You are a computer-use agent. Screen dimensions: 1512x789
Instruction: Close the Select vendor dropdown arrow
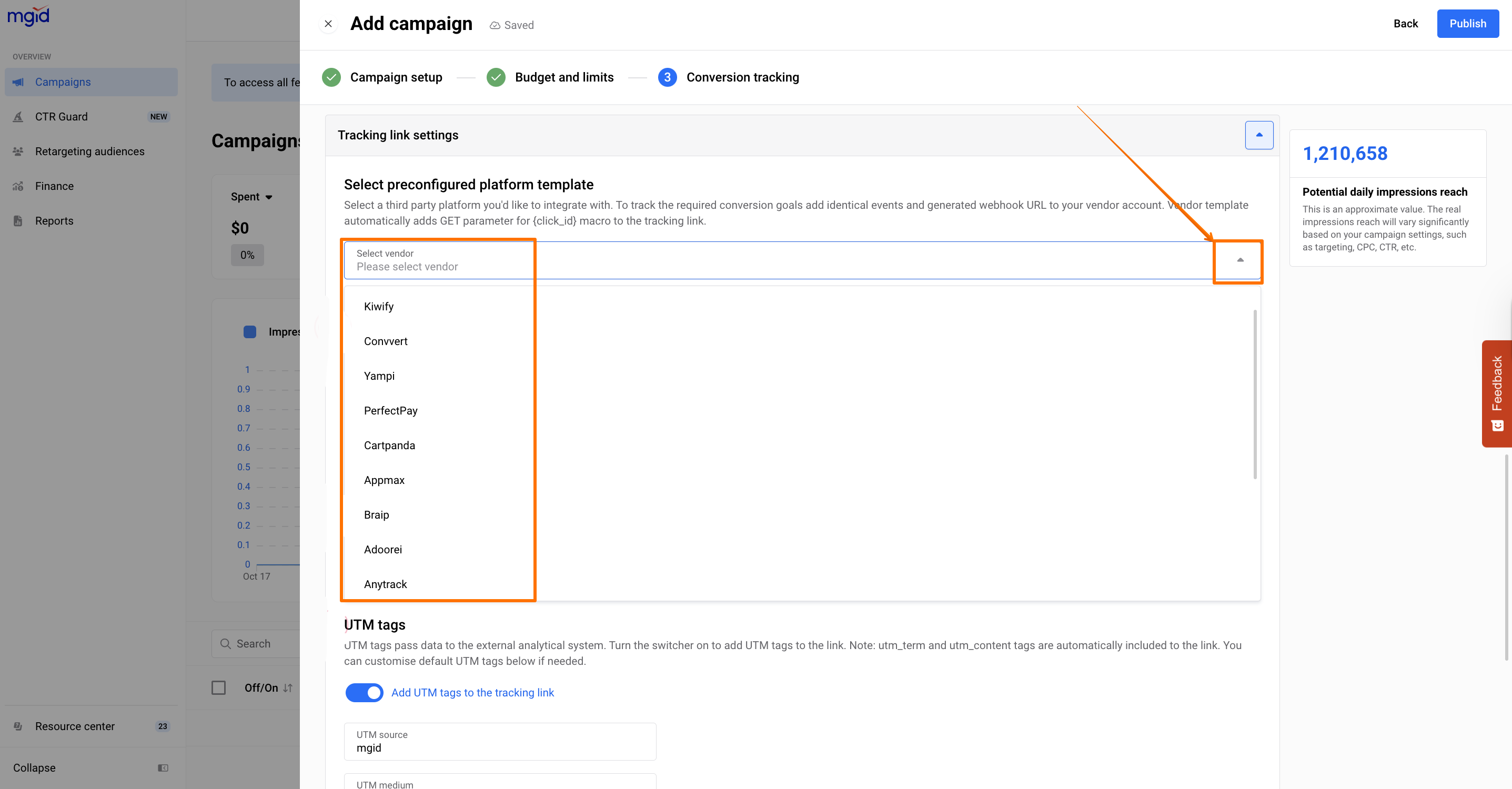pos(1239,260)
